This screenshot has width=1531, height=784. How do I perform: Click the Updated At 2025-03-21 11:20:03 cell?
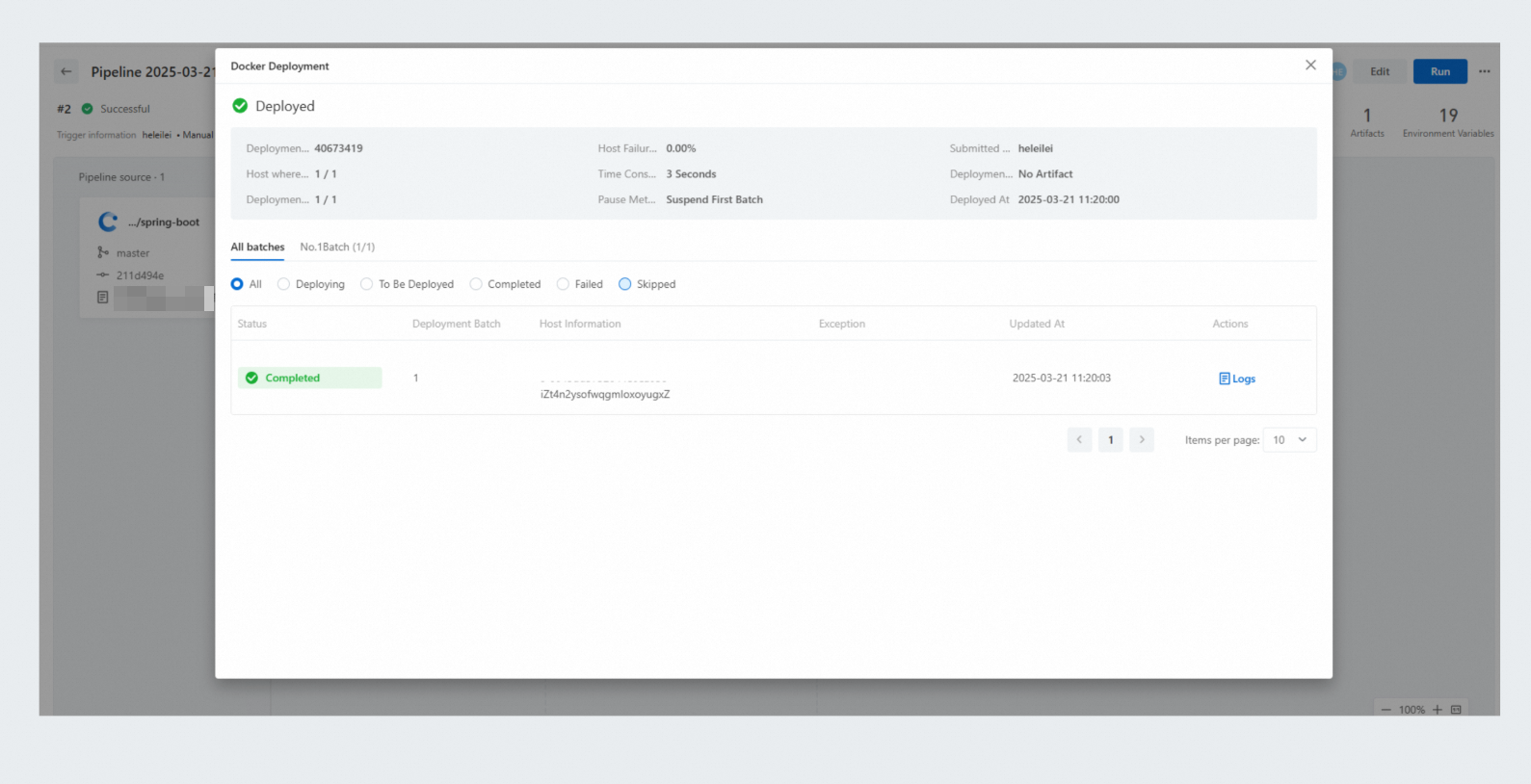click(1062, 378)
